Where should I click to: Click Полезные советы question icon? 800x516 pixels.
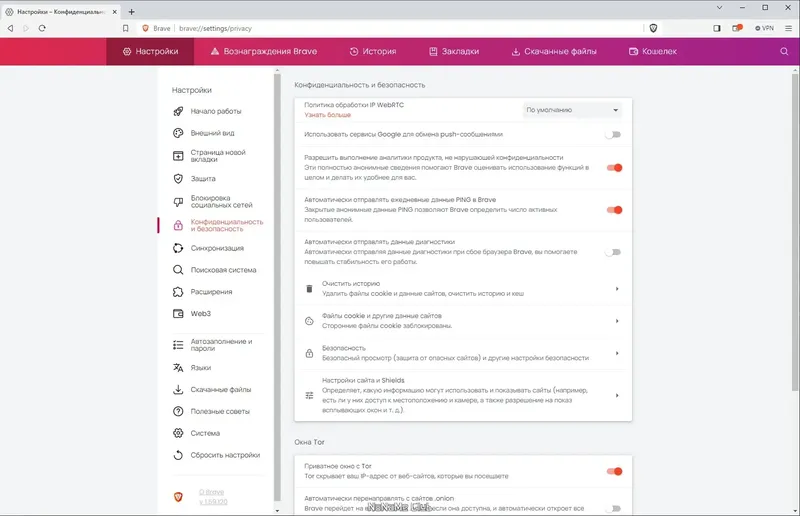pyautogui.click(x=178, y=411)
